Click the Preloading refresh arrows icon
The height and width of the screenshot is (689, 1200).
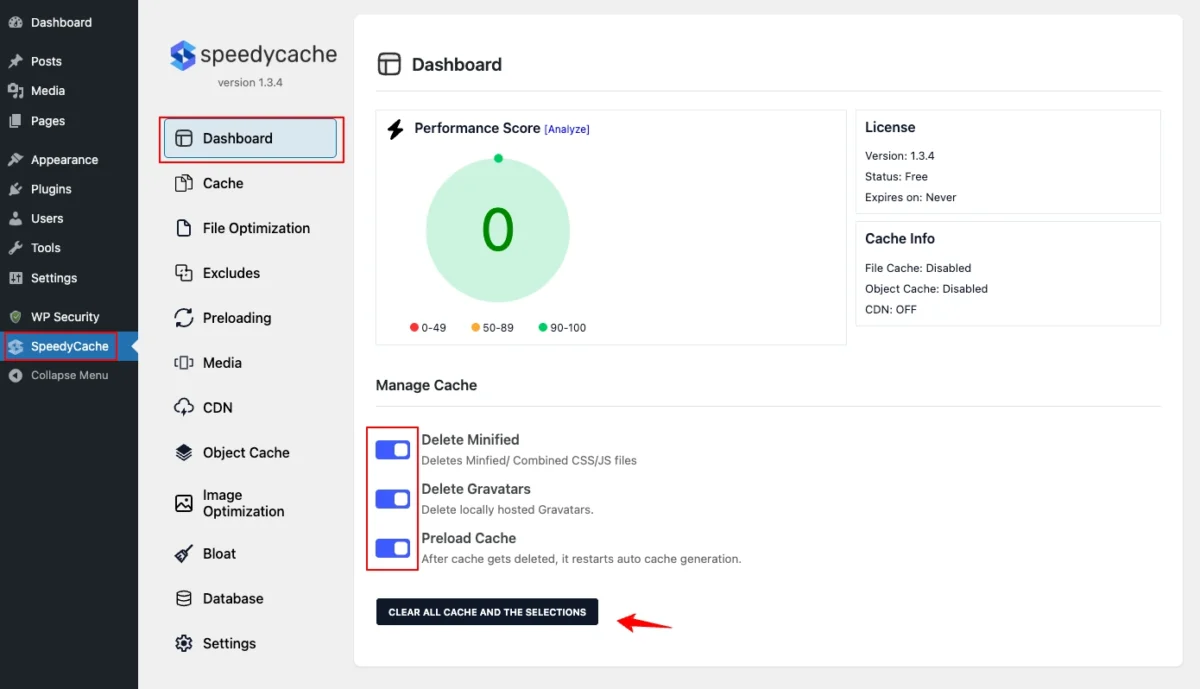click(184, 318)
